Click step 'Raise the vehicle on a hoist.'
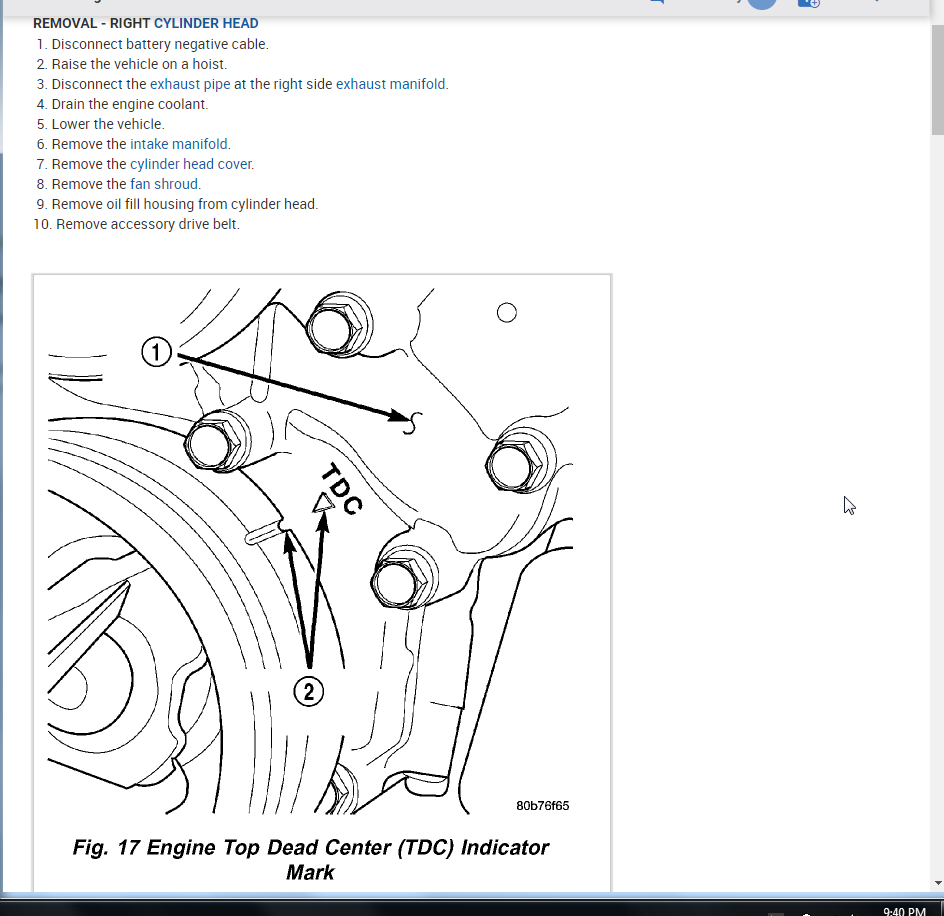The image size is (944, 916). (x=139, y=64)
